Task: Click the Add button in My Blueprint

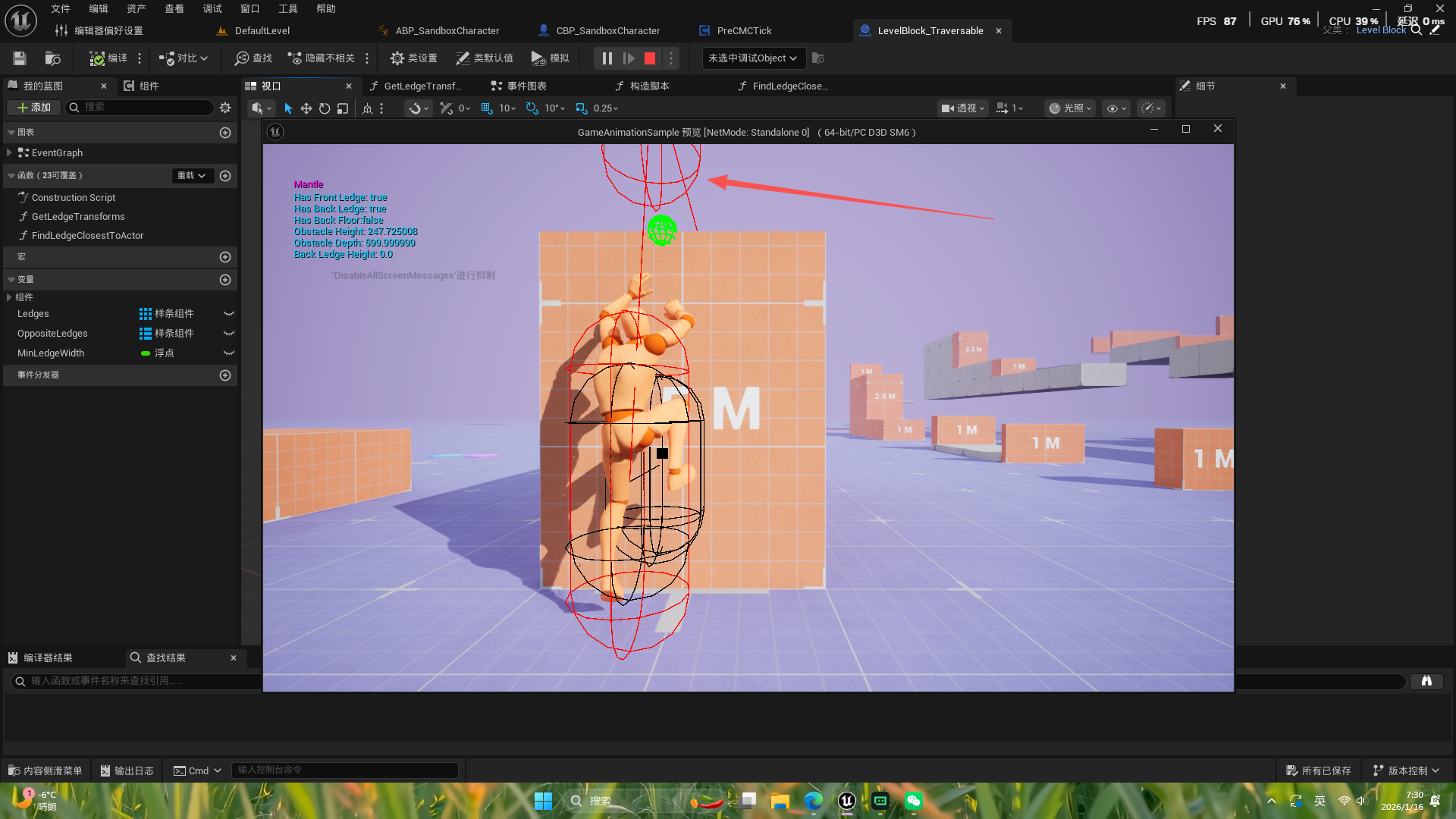Action: point(34,108)
